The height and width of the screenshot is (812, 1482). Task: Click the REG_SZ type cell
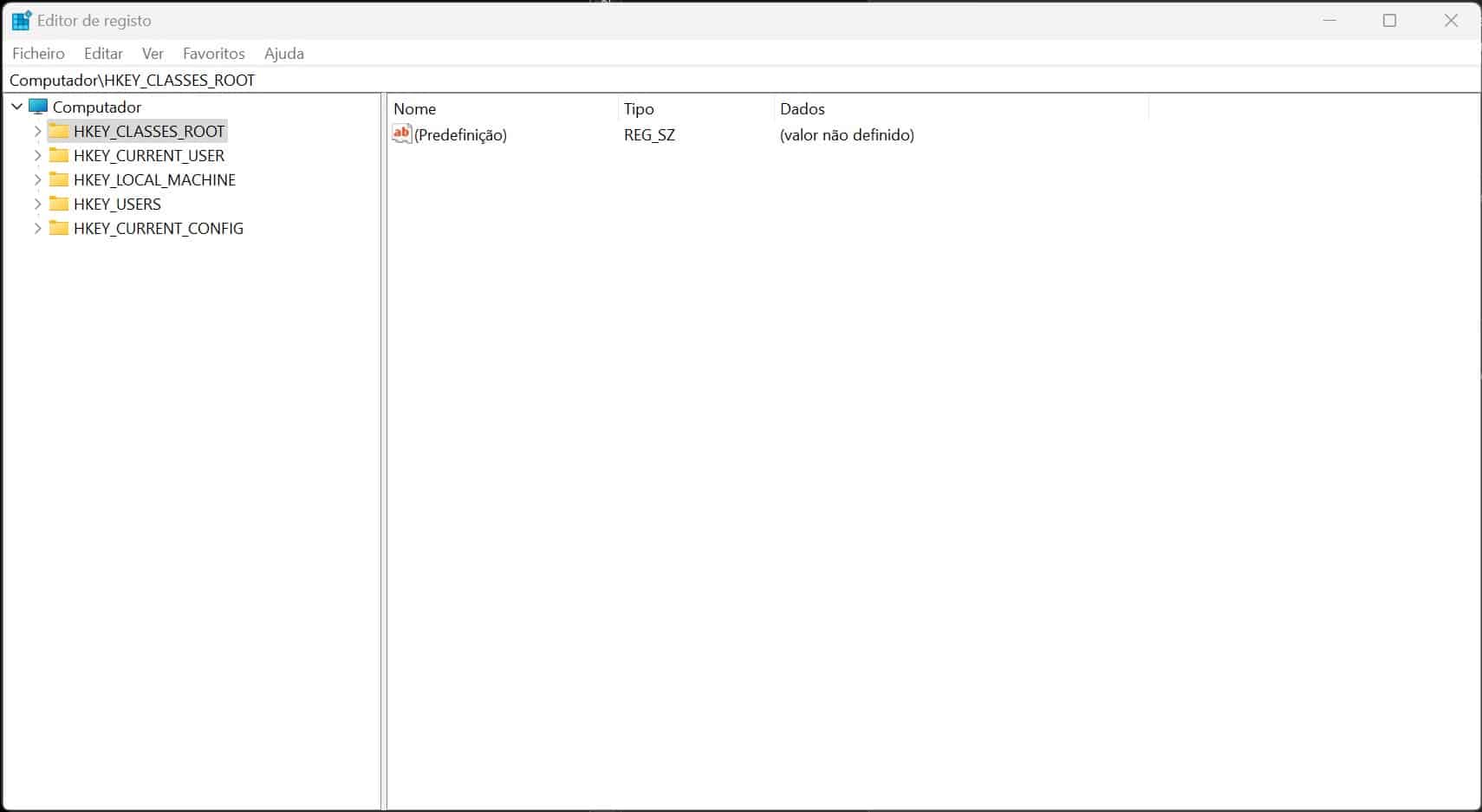click(649, 134)
